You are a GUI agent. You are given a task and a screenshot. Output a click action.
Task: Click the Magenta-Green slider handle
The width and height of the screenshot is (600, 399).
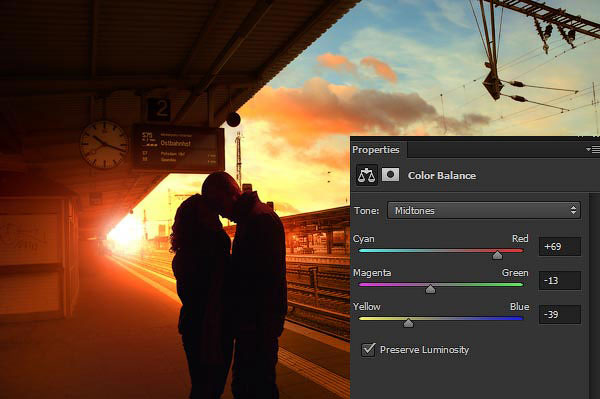point(430,289)
